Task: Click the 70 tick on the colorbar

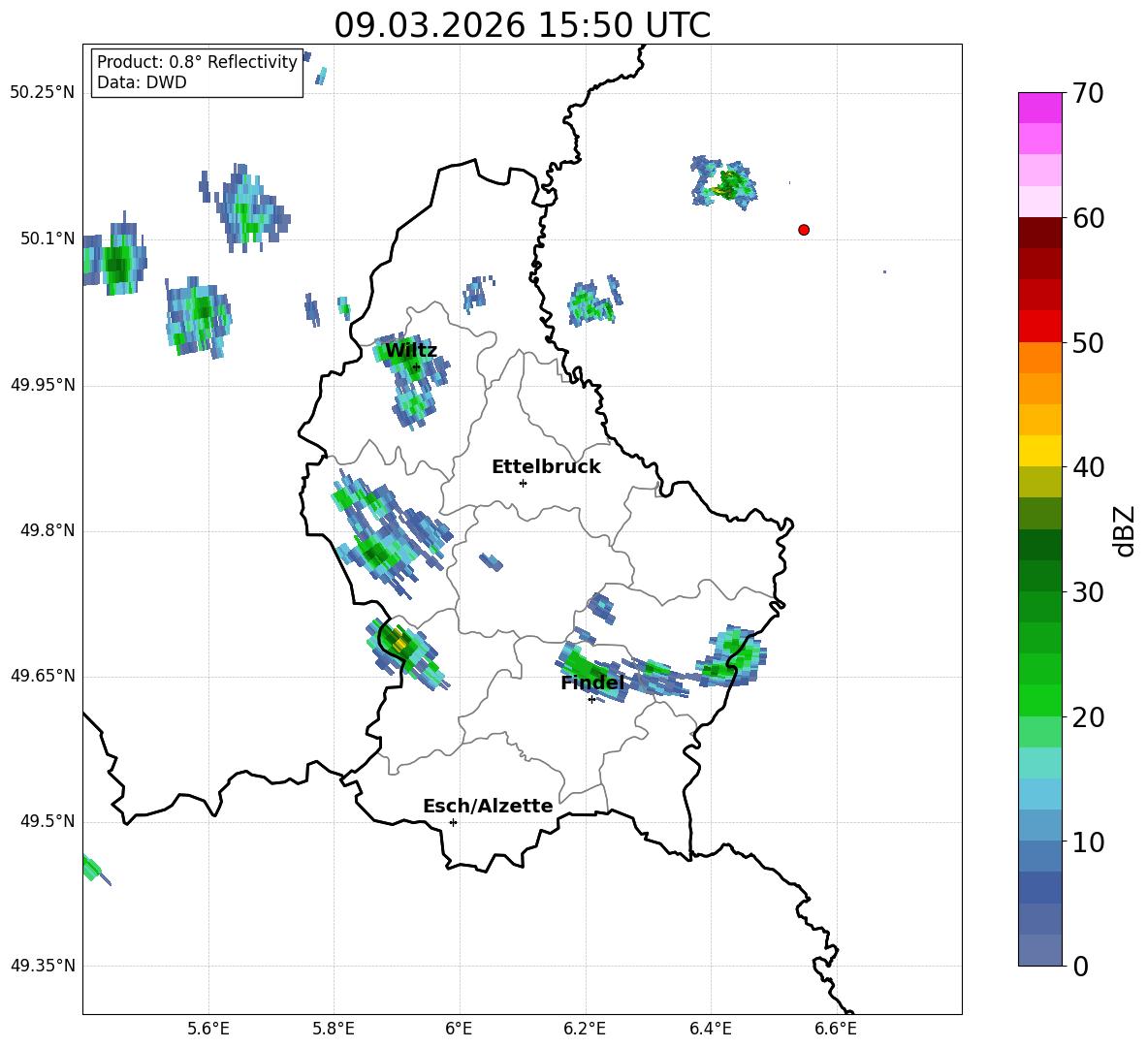Action: click(1087, 93)
